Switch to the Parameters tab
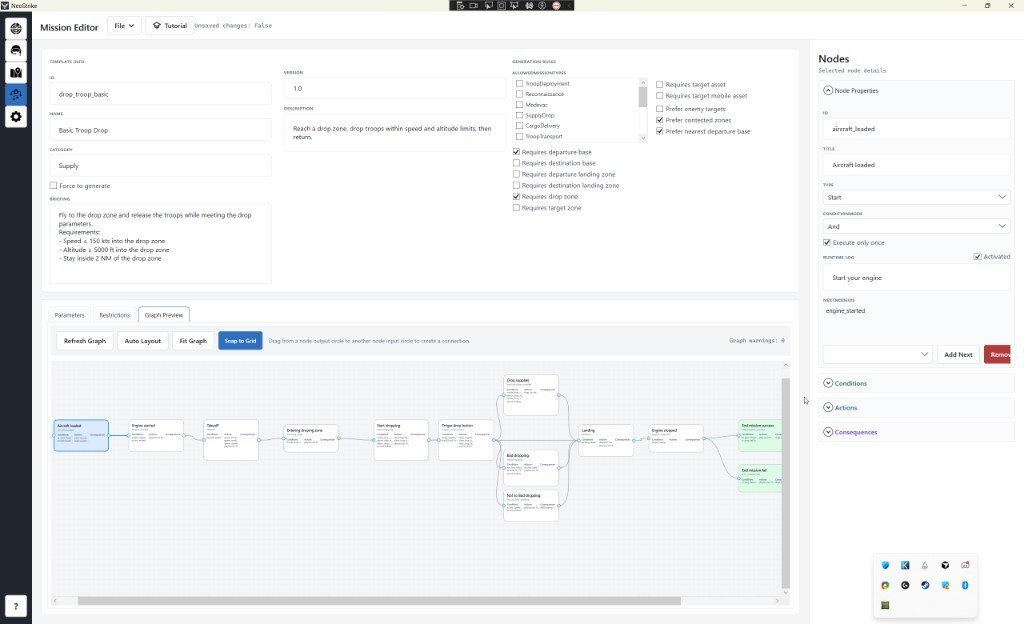The height and width of the screenshot is (624, 1024). [x=69, y=315]
